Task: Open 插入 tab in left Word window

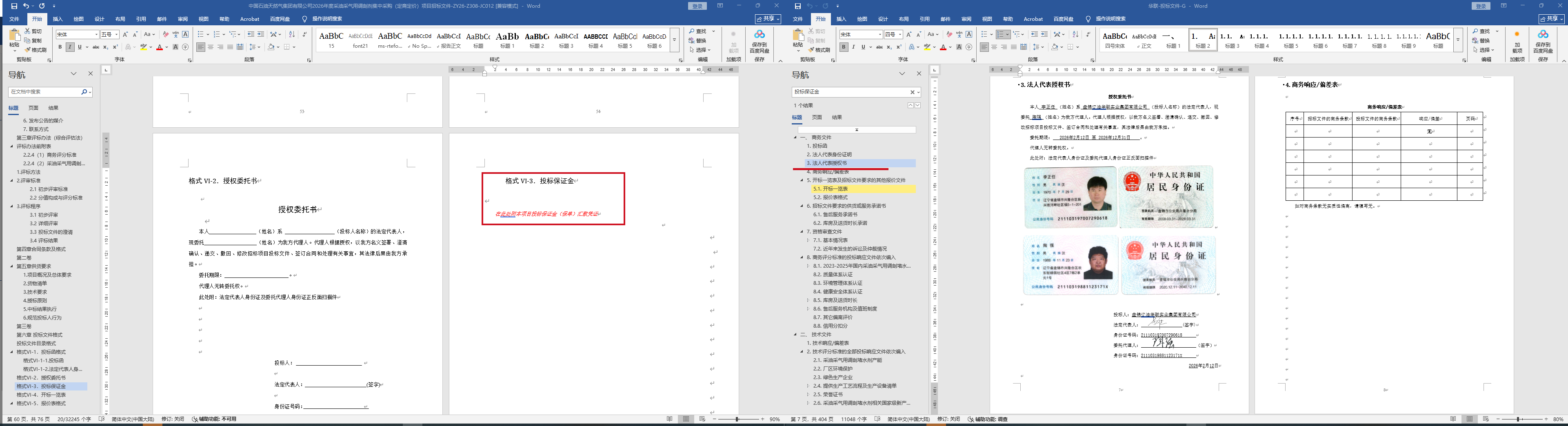Action: coord(58,19)
